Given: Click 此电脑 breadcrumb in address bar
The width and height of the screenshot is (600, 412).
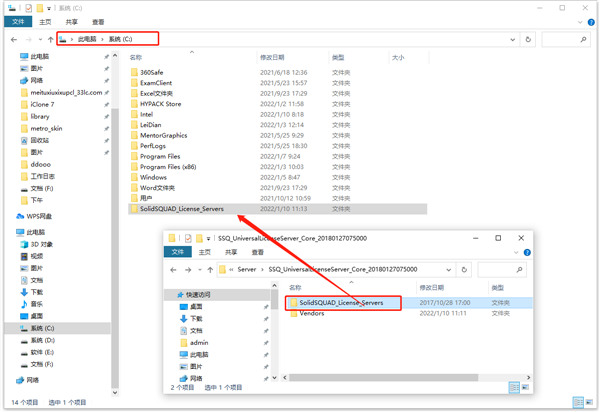Looking at the screenshot, I should tap(87, 39).
